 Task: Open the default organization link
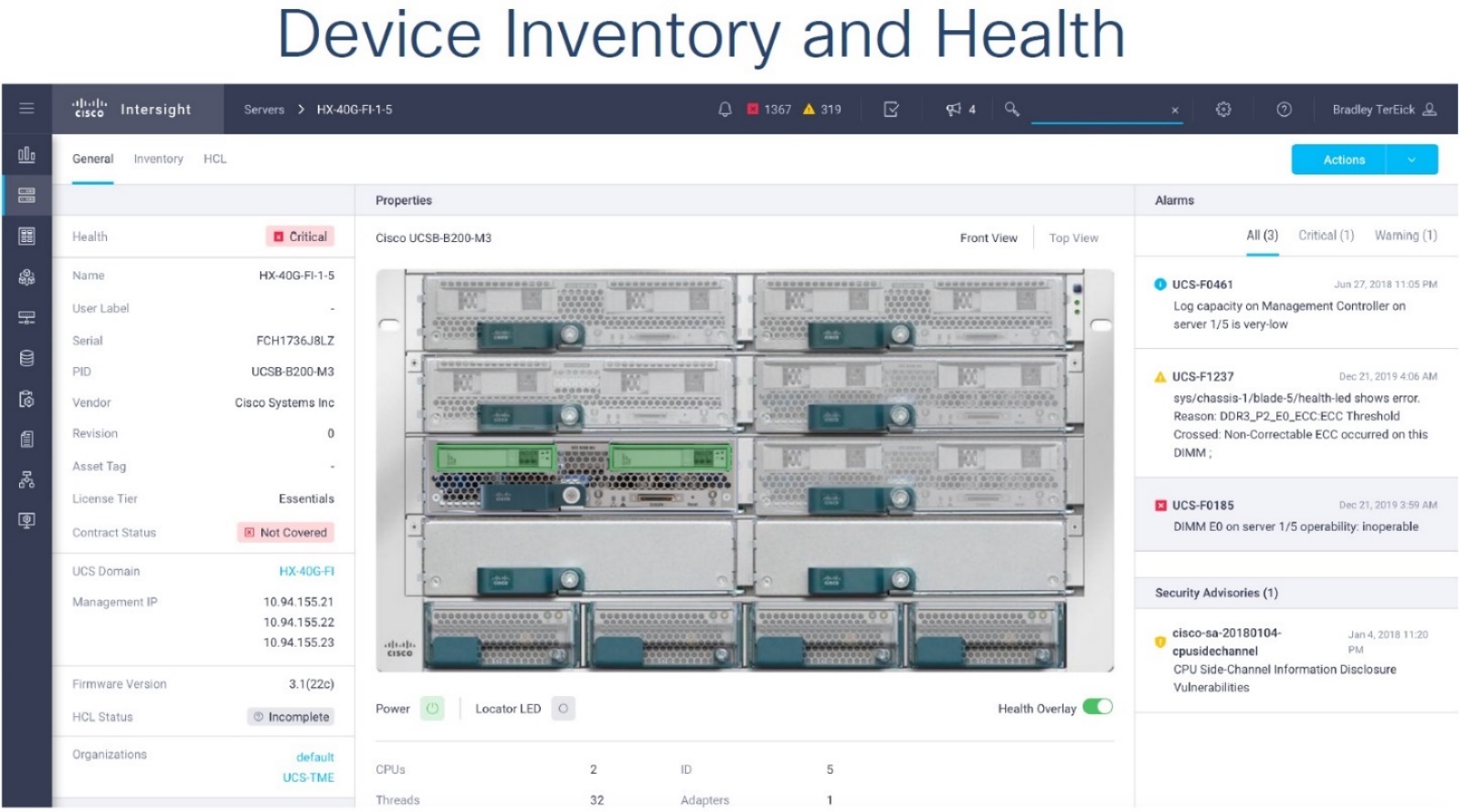315,757
